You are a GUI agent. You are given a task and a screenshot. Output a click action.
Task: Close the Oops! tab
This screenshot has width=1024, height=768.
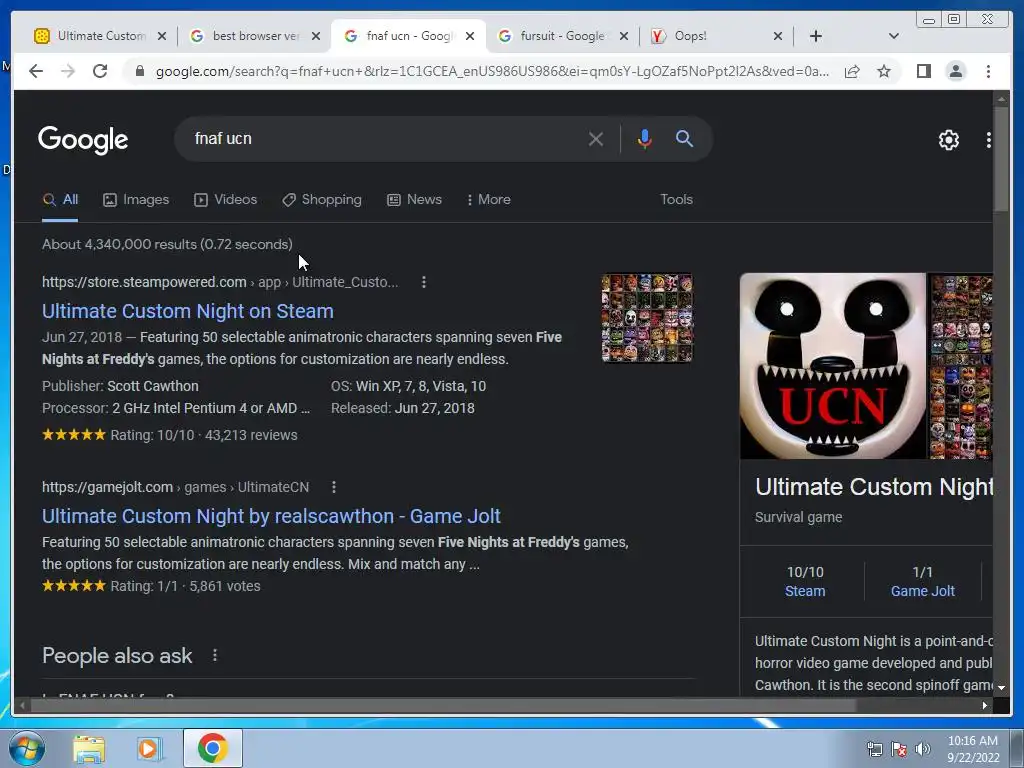tap(778, 36)
